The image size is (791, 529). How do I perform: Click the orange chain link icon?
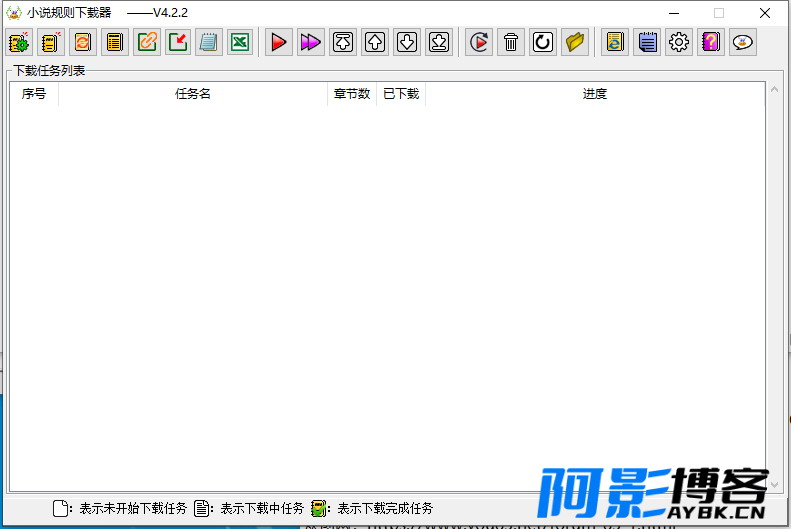coord(147,42)
